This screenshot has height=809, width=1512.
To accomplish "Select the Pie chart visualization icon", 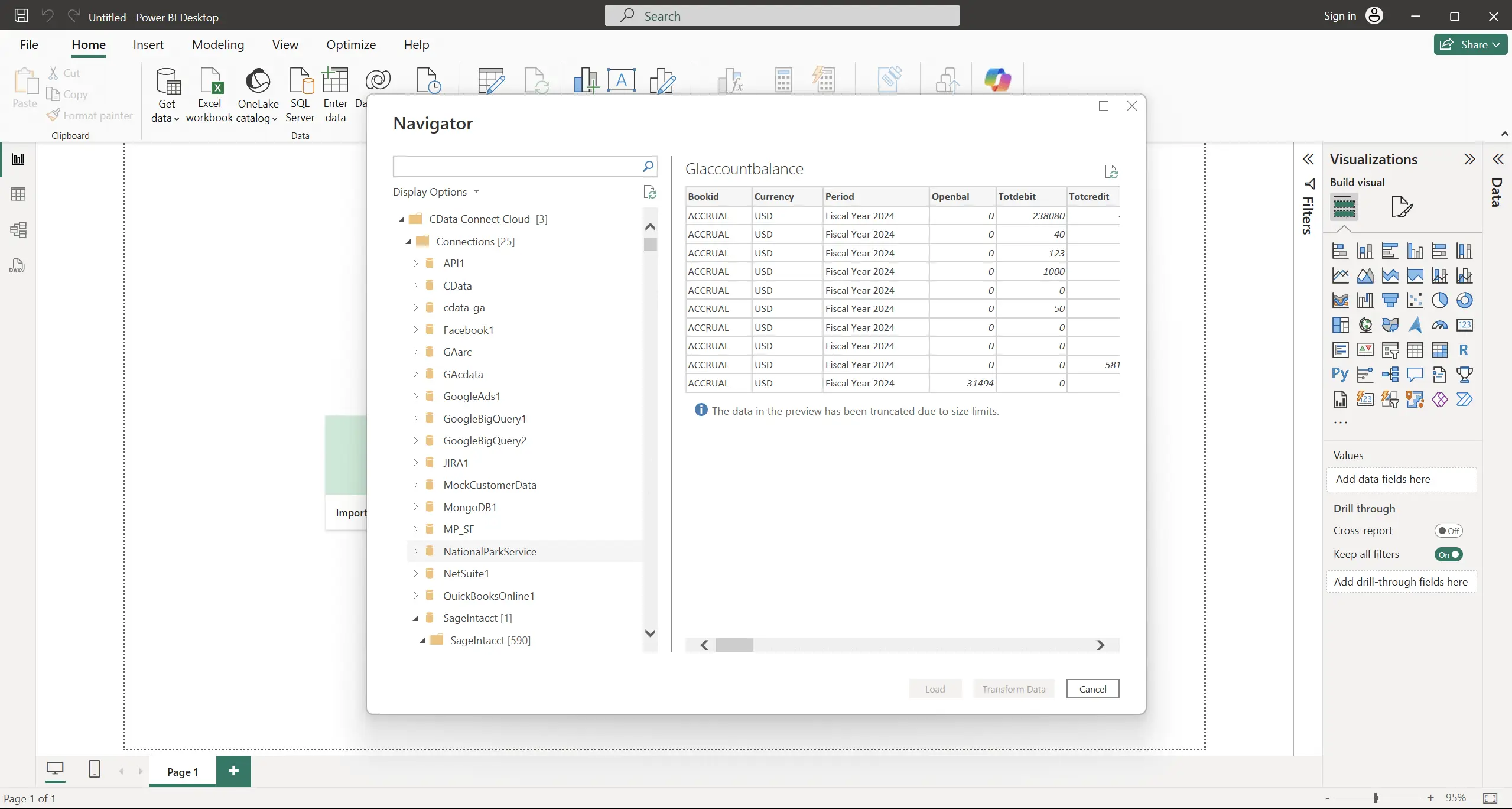I will [1440, 300].
